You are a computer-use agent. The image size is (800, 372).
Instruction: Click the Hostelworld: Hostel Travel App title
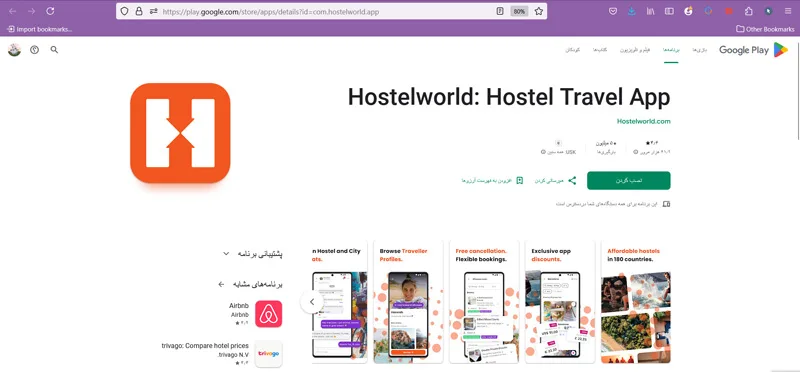point(509,97)
